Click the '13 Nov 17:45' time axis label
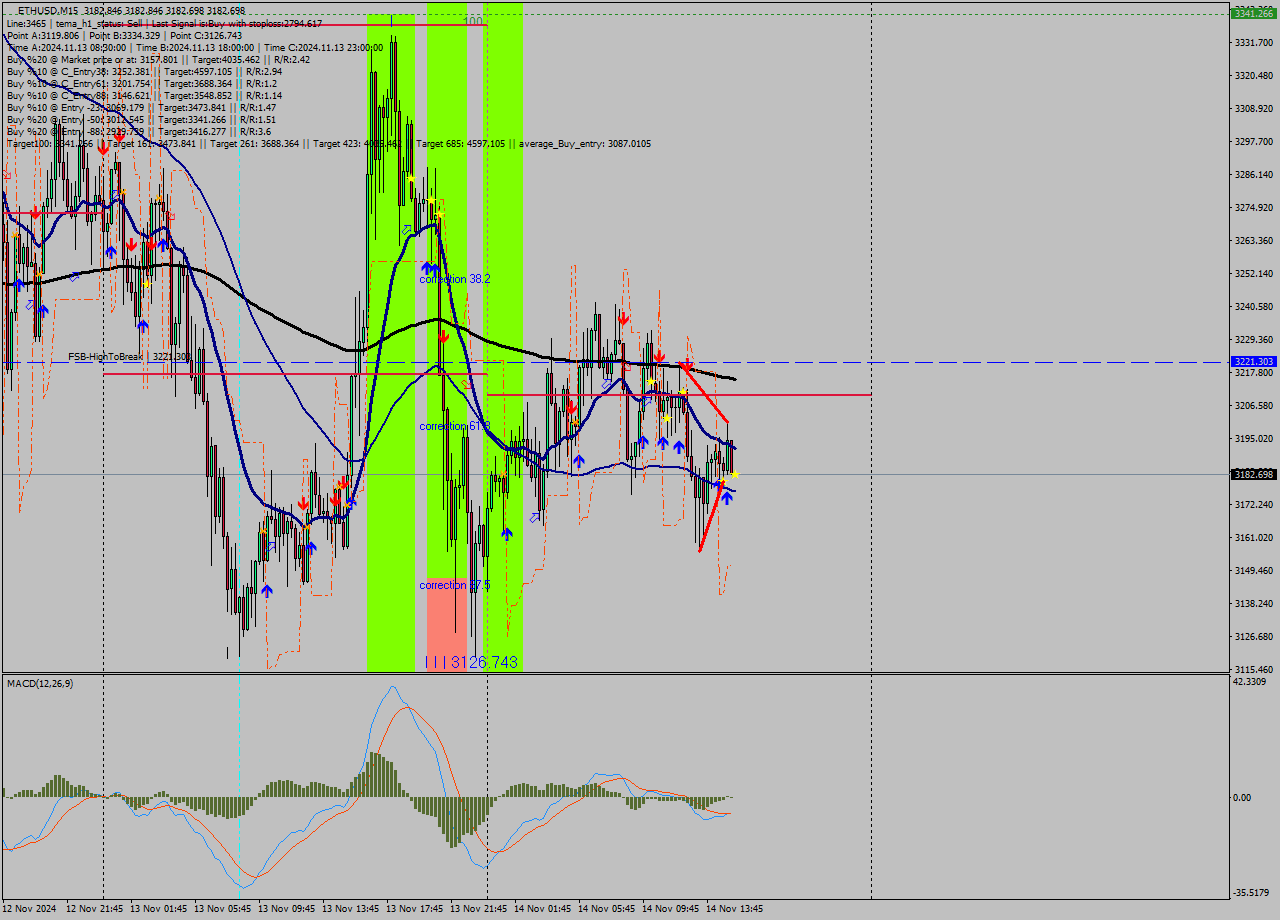Viewport: 1280px width, 920px height. click(x=415, y=909)
